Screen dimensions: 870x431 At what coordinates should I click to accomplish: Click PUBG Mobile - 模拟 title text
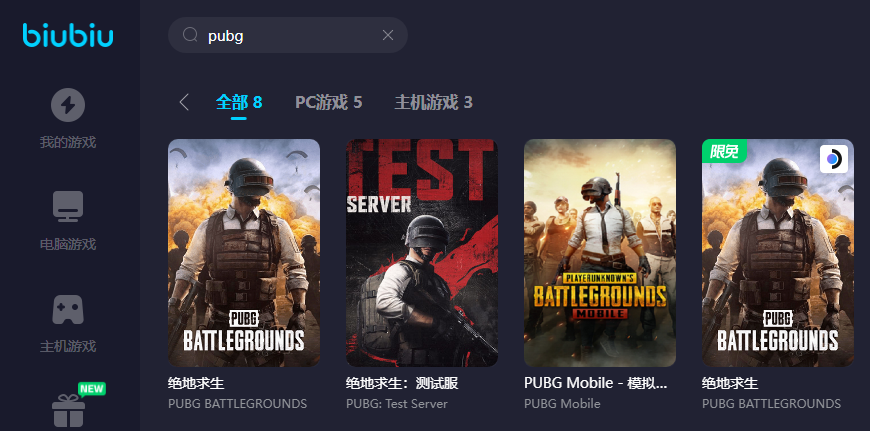[x=595, y=383]
